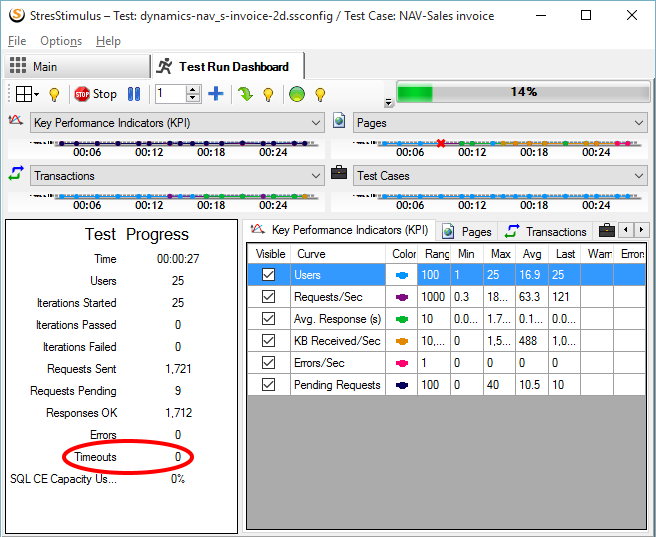Stop the running test
This screenshot has height=537, width=656.
pyautogui.click(x=95, y=94)
